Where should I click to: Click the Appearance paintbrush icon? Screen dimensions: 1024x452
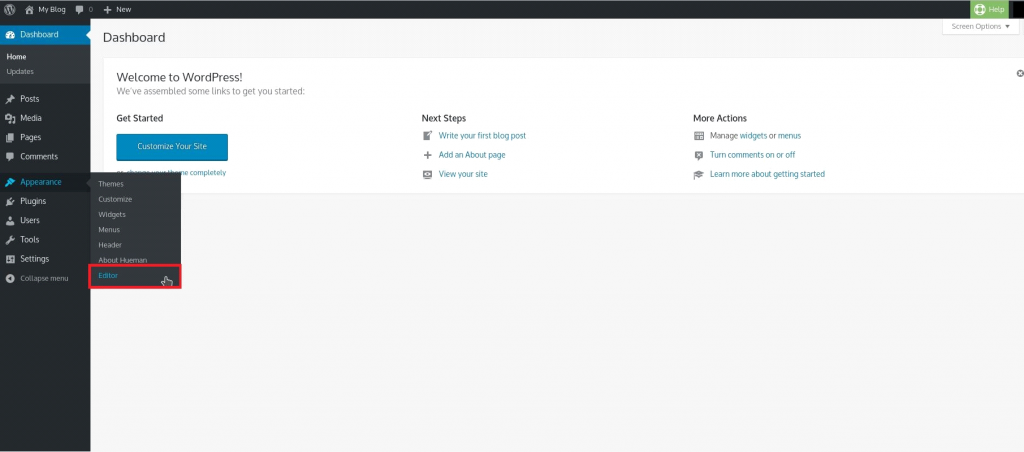[x=10, y=182]
